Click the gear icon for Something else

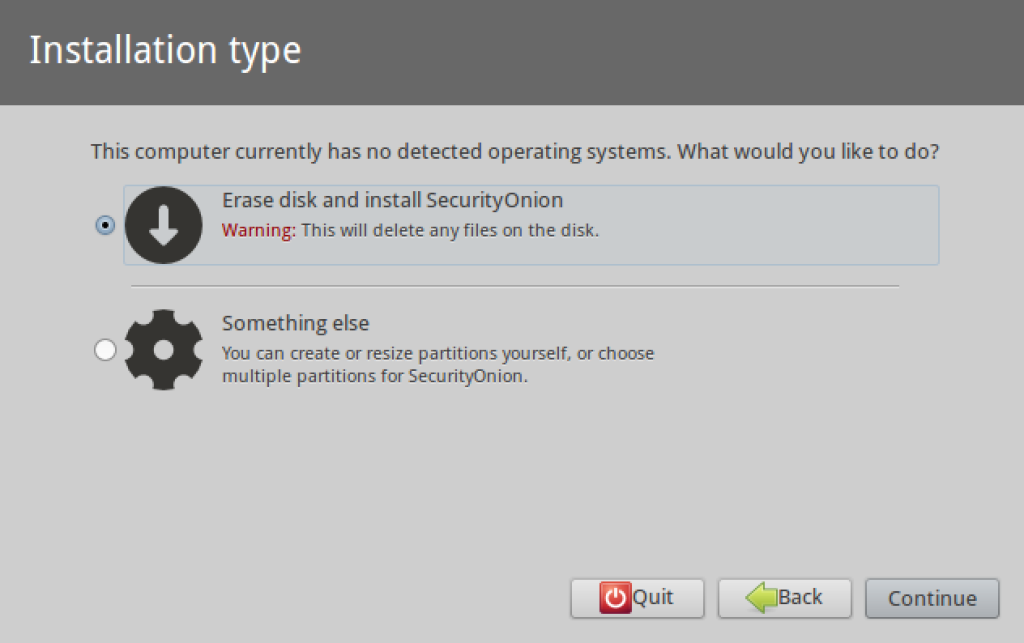coord(164,350)
